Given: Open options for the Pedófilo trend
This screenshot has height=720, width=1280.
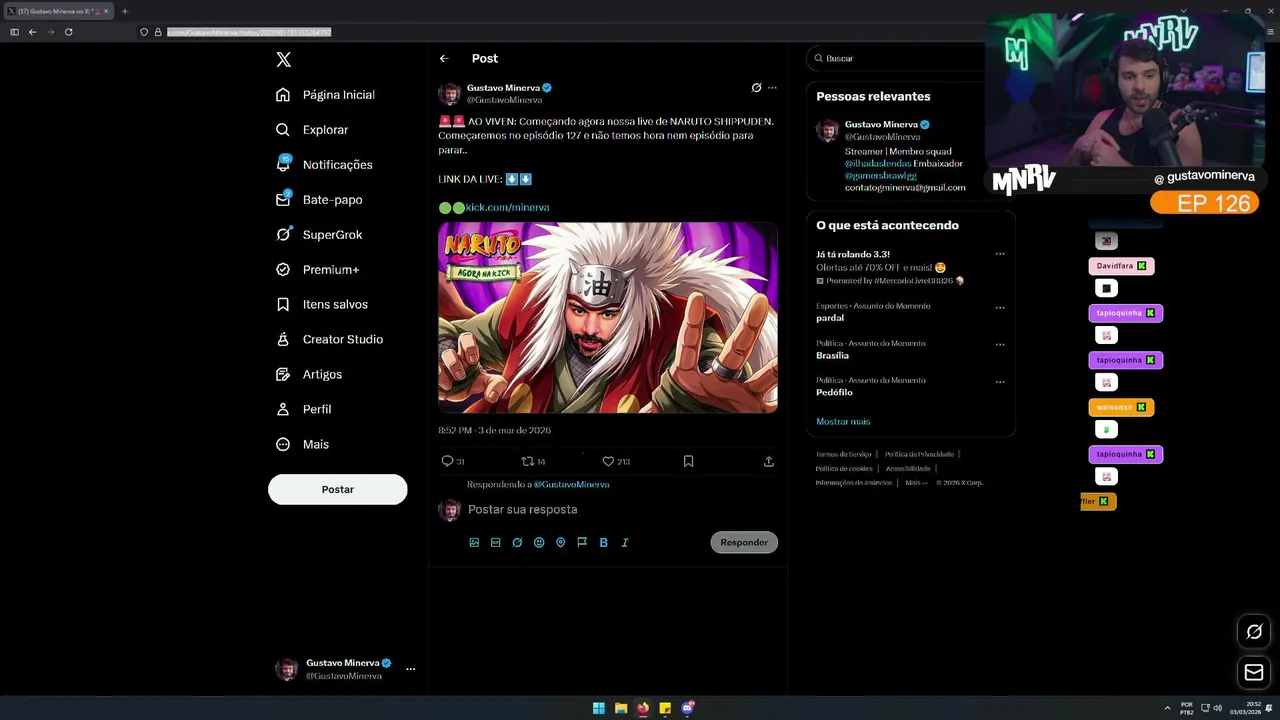Looking at the screenshot, I should point(1000,381).
